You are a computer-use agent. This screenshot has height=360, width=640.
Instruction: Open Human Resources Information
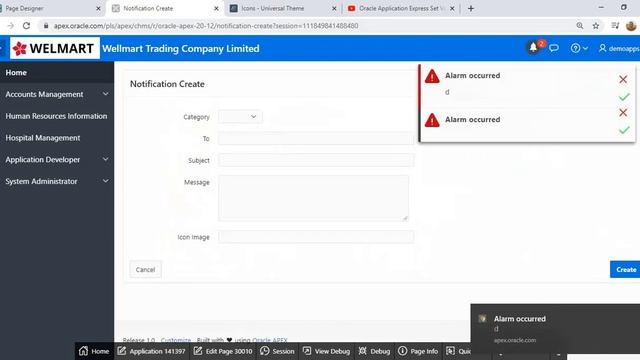point(57,116)
